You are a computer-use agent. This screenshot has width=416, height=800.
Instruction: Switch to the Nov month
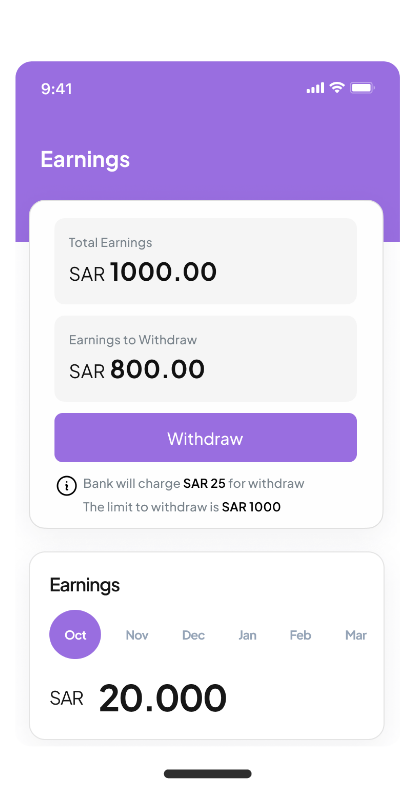(x=137, y=635)
